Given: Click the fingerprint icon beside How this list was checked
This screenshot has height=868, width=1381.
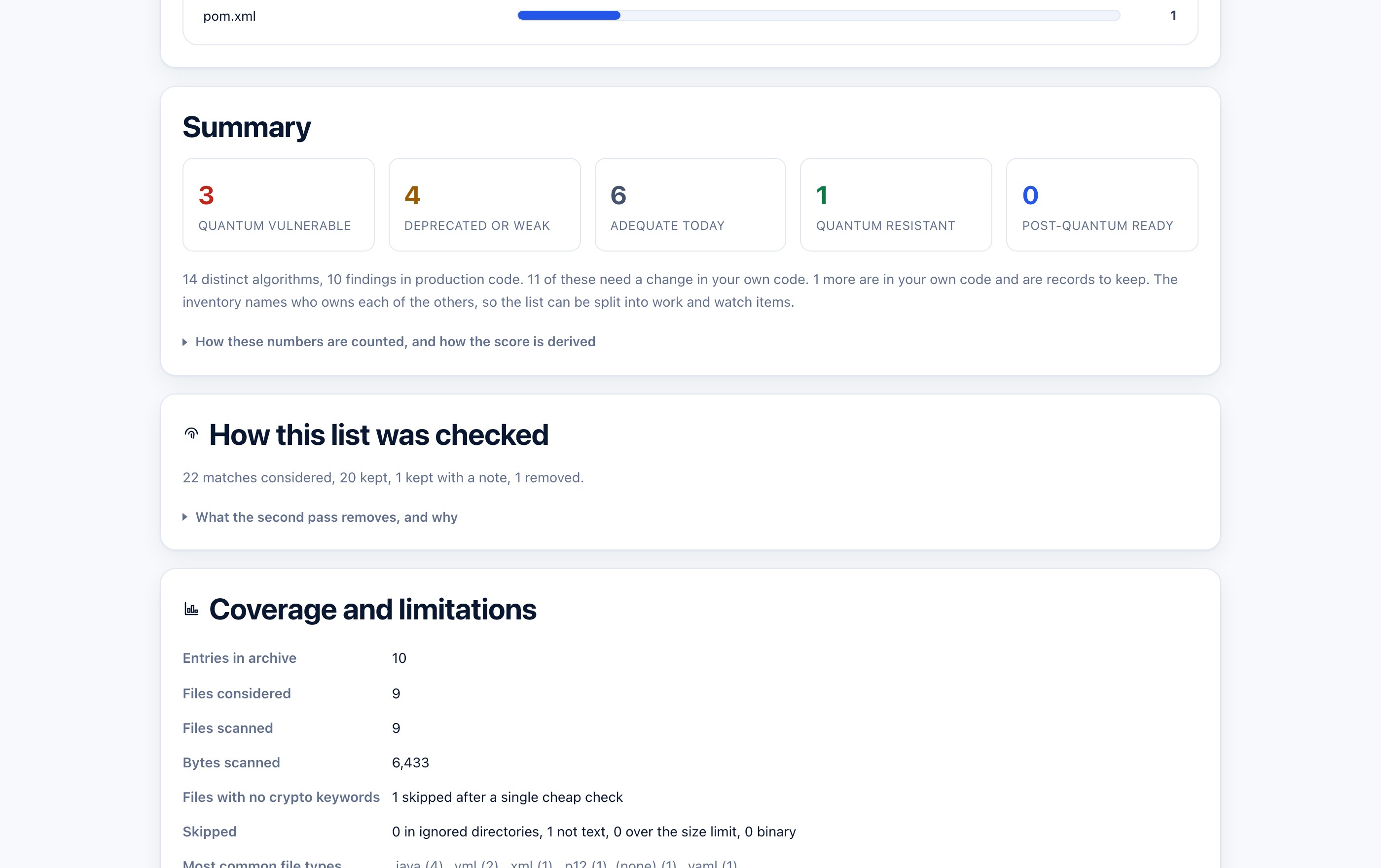Looking at the screenshot, I should coord(191,434).
